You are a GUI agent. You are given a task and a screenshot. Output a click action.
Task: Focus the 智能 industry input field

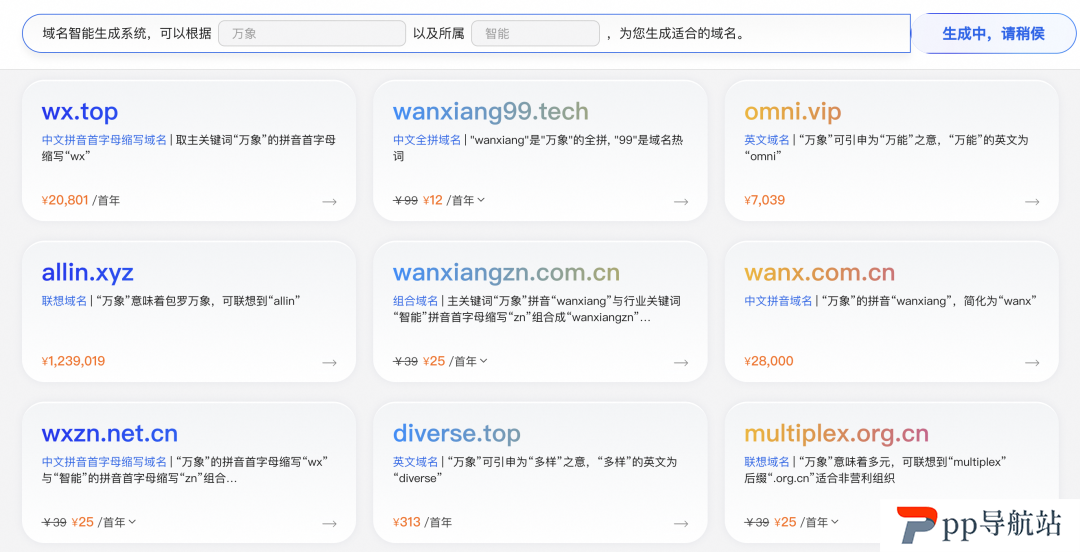[x=535, y=33]
